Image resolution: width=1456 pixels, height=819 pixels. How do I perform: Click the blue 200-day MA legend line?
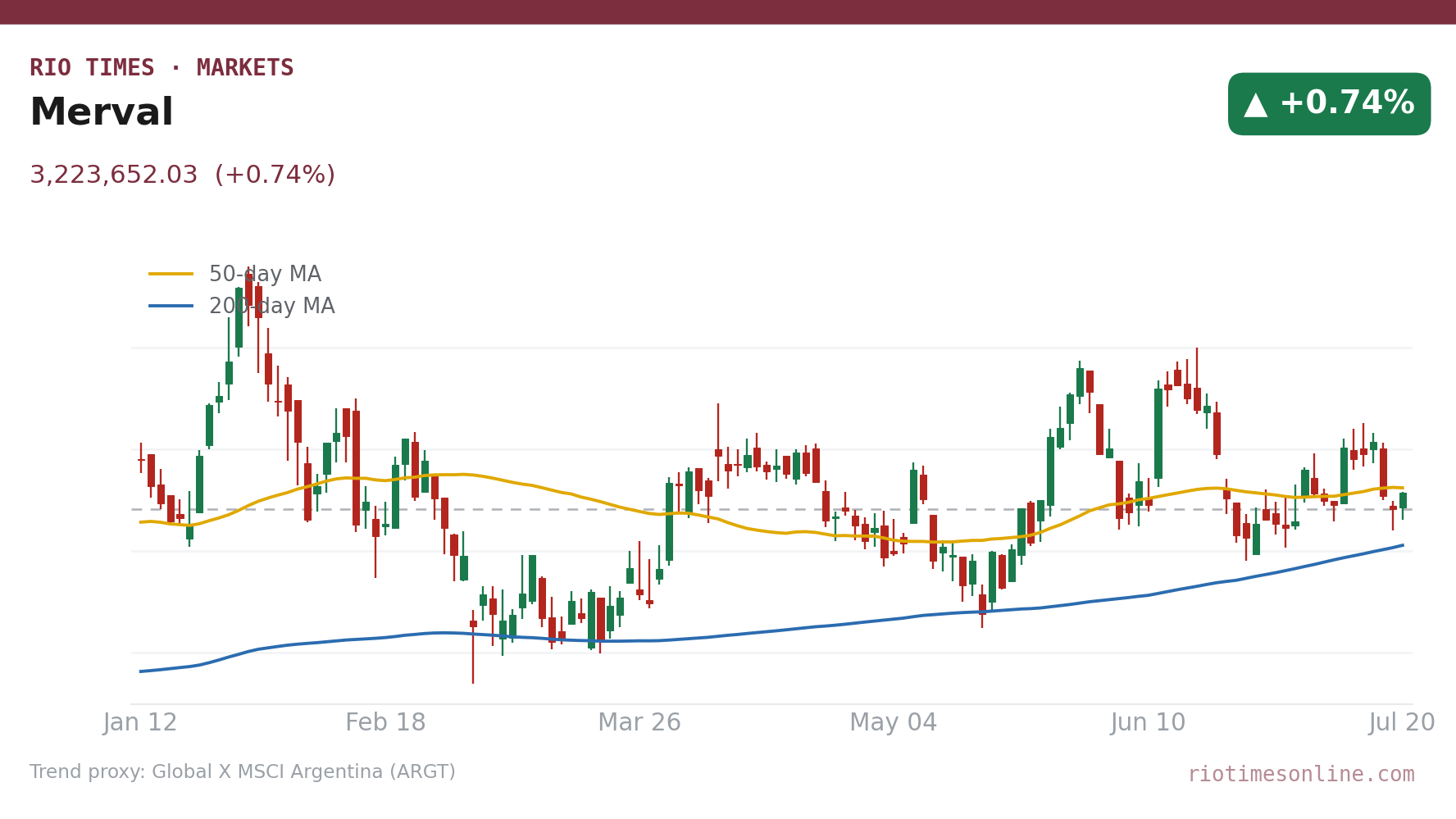[171, 306]
